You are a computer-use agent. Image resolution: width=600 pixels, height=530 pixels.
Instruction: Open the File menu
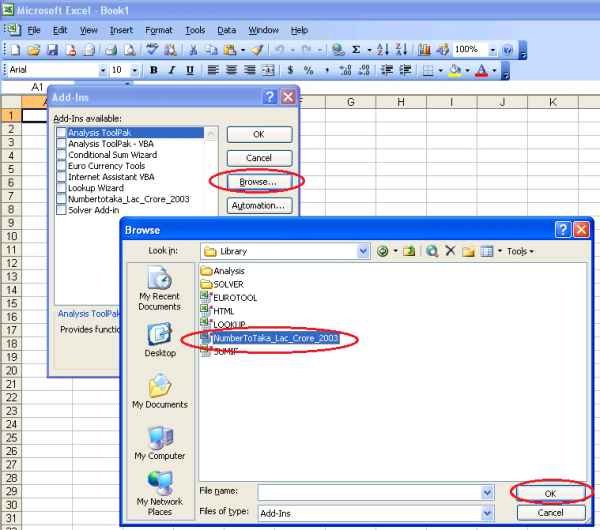coord(34,30)
